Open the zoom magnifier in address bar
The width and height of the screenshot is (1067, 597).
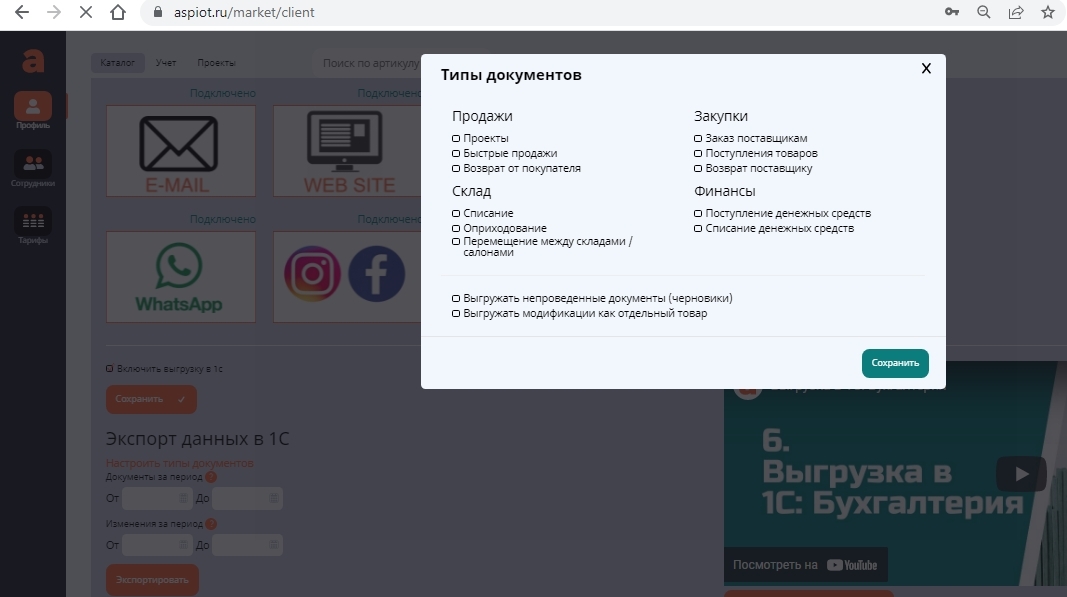983,12
